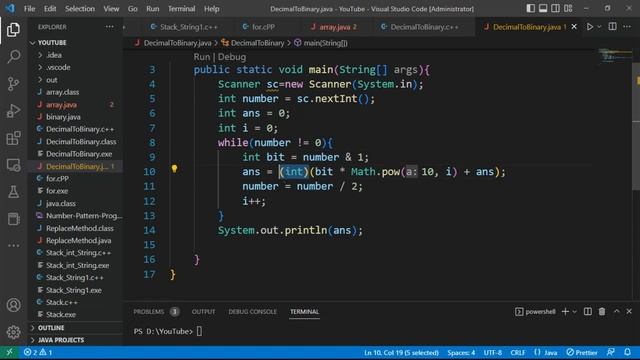The height and width of the screenshot is (360, 640).
Task: Click the Debug code lens link
Action: [232, 57]
